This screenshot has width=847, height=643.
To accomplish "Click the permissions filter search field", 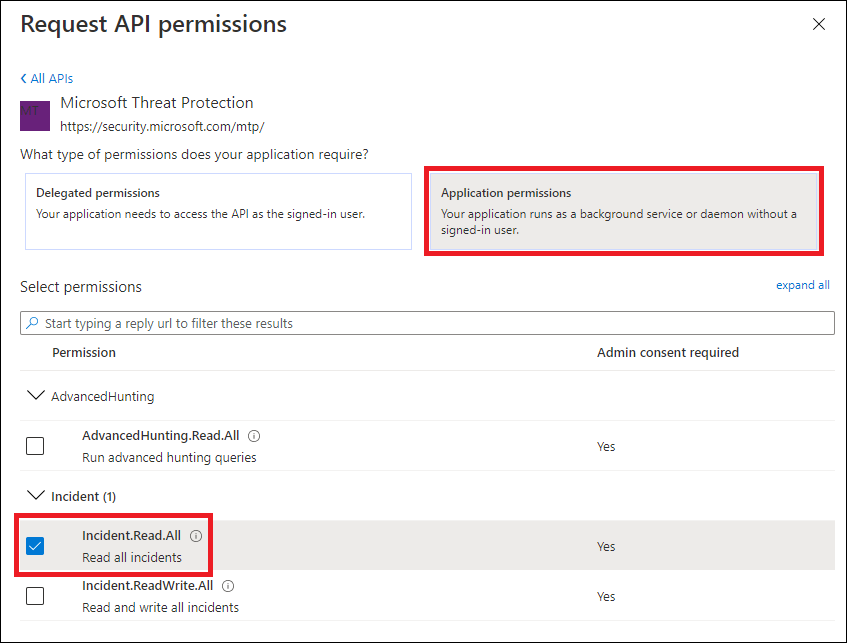I will 427,323.
